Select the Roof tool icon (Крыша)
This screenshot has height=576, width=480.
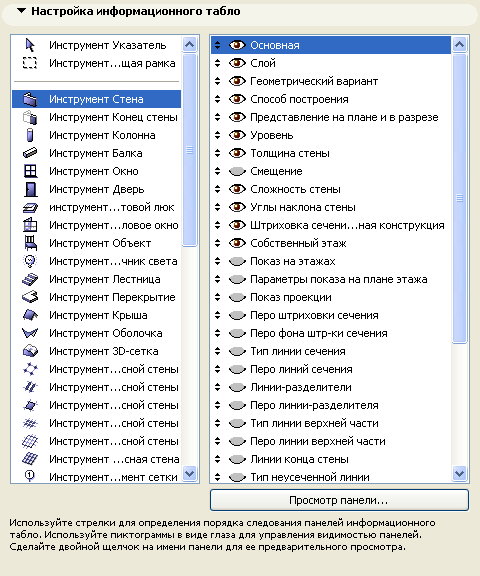pos(30,315)
